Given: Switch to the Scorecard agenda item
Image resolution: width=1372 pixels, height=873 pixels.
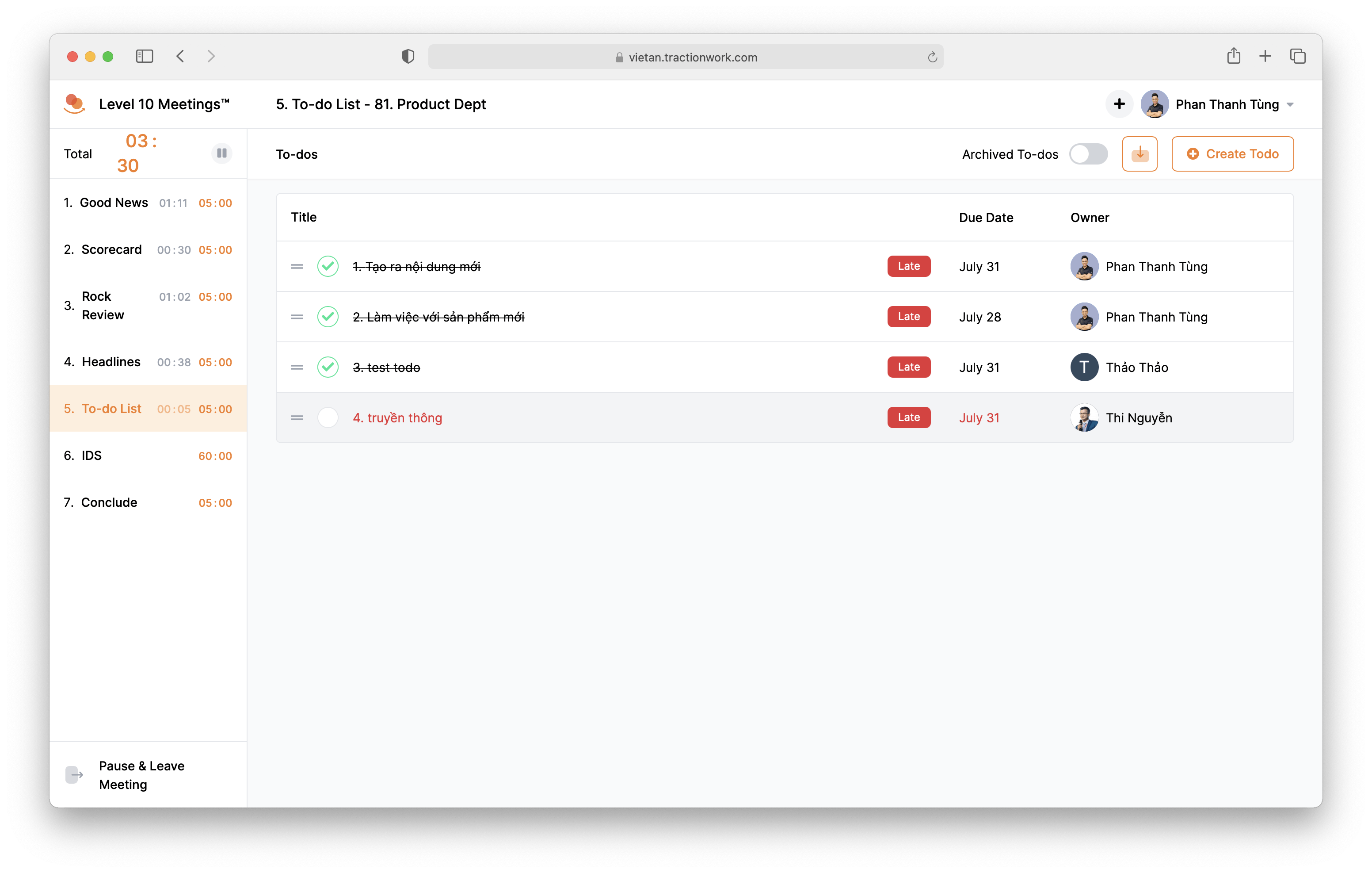Looking at the screenshot, I should [111, 249].
